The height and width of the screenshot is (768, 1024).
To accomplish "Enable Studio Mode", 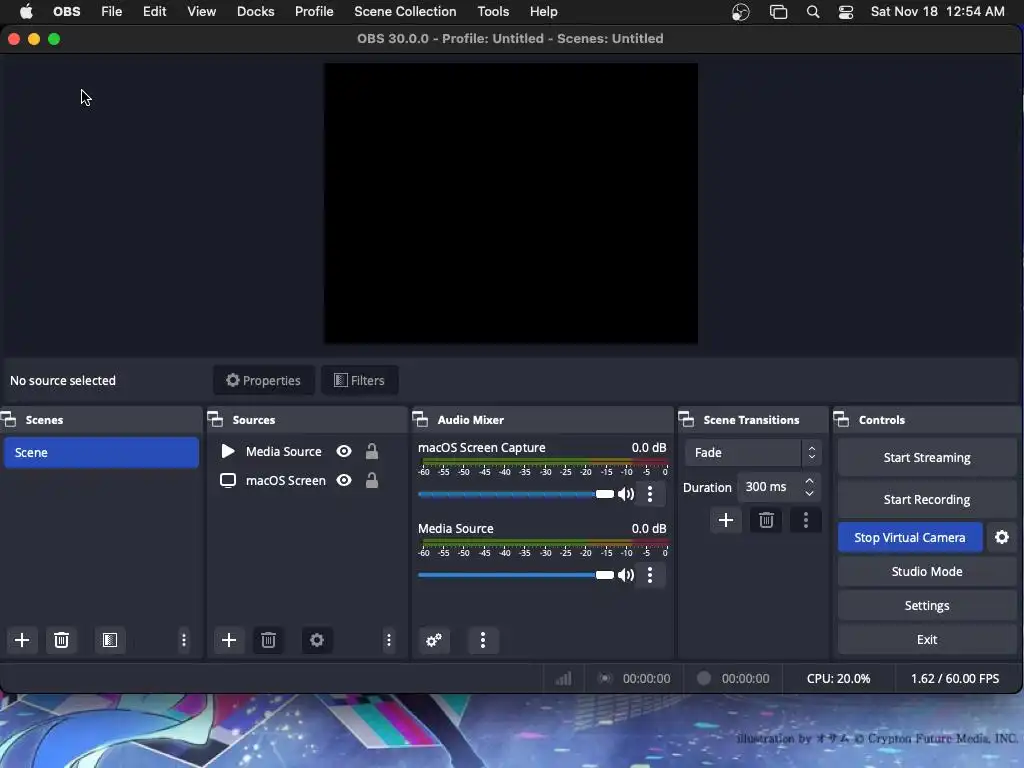I will (x=927, y=571).
